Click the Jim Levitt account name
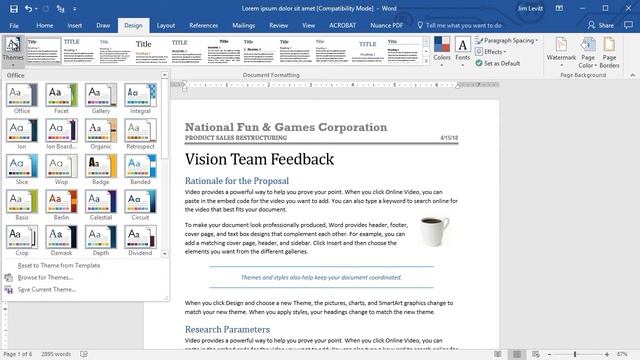Image resolution: width=640 pixels, height=360 pixels. [530, 8]
